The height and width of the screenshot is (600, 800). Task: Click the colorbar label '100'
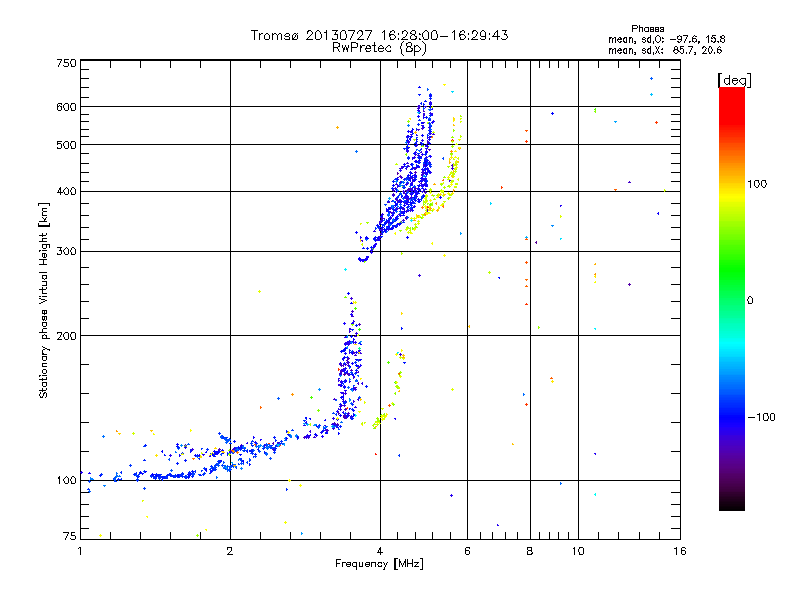pos(757,184)
